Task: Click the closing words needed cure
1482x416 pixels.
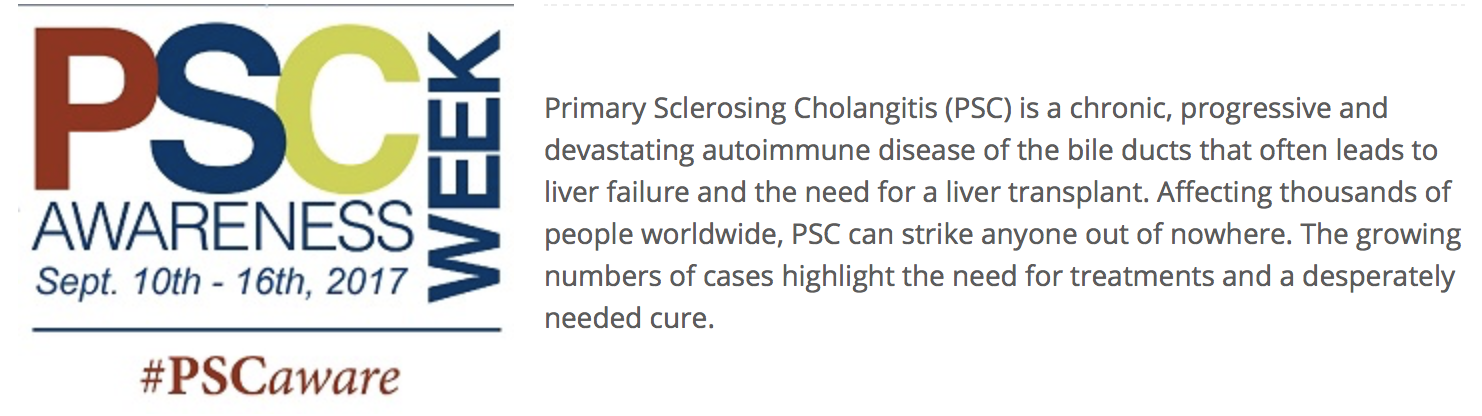Action: 630,319
